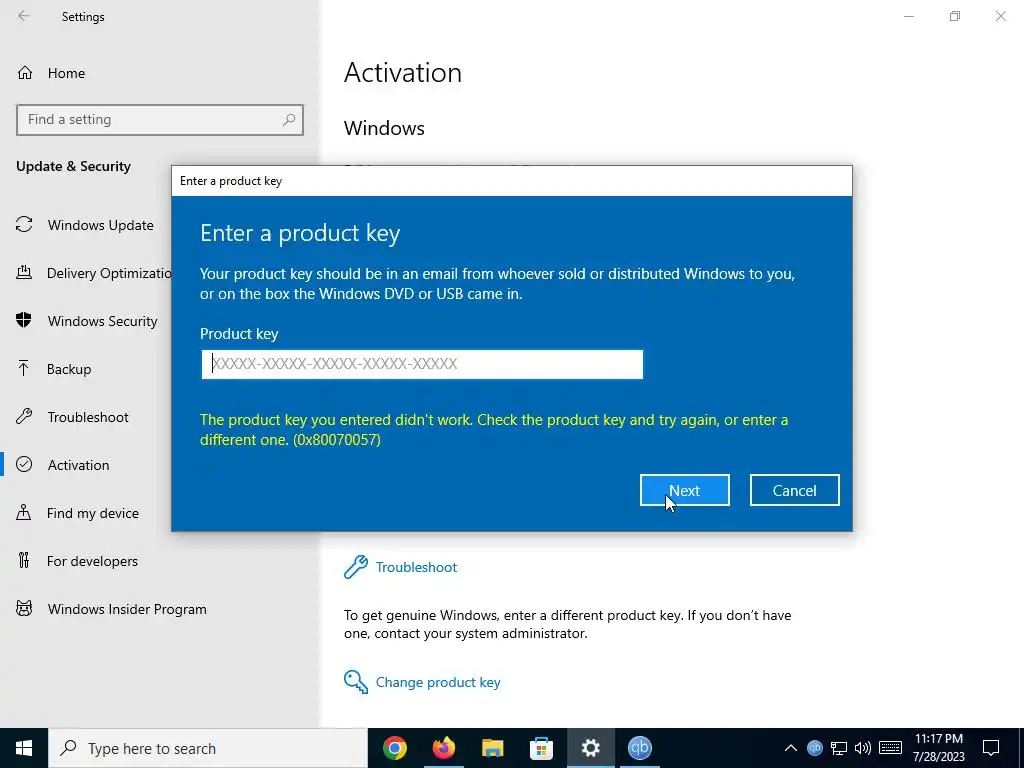Click the Home house icon
This screenshot has width=1024, height=768.
(25, 72)
